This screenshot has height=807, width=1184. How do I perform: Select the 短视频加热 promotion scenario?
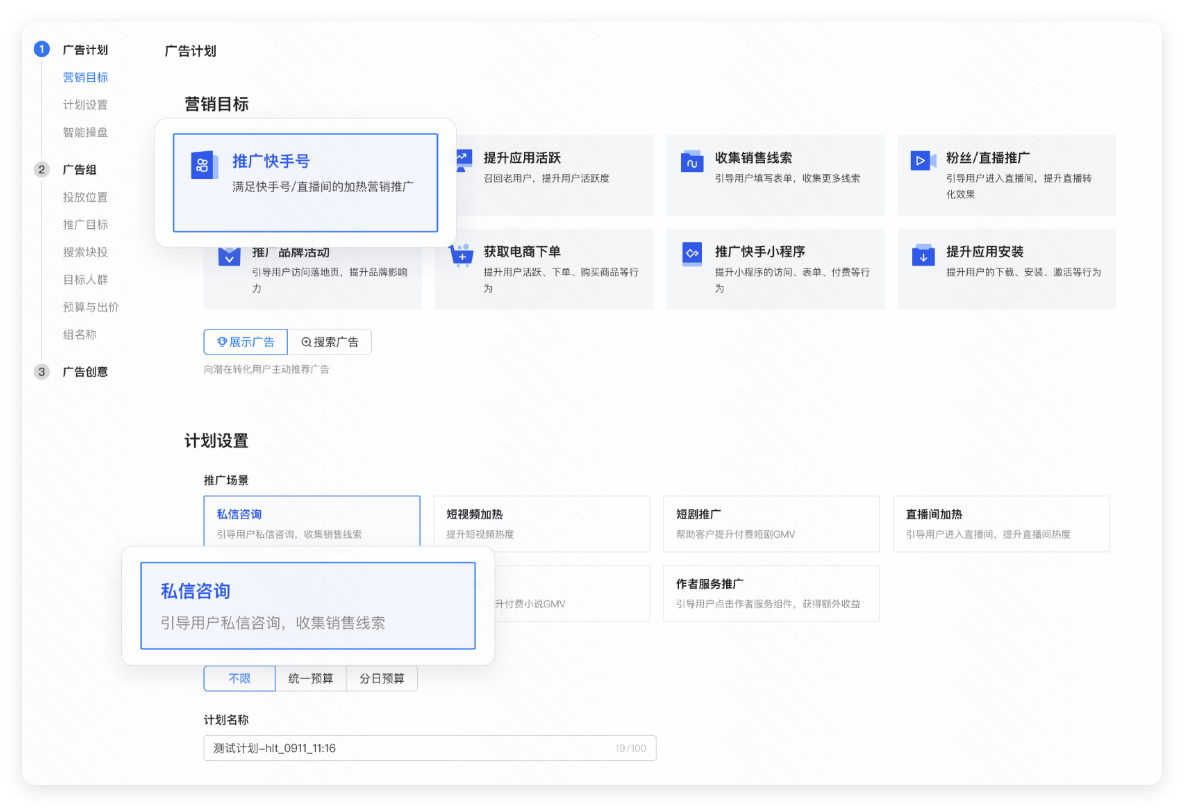click(541, 523)
